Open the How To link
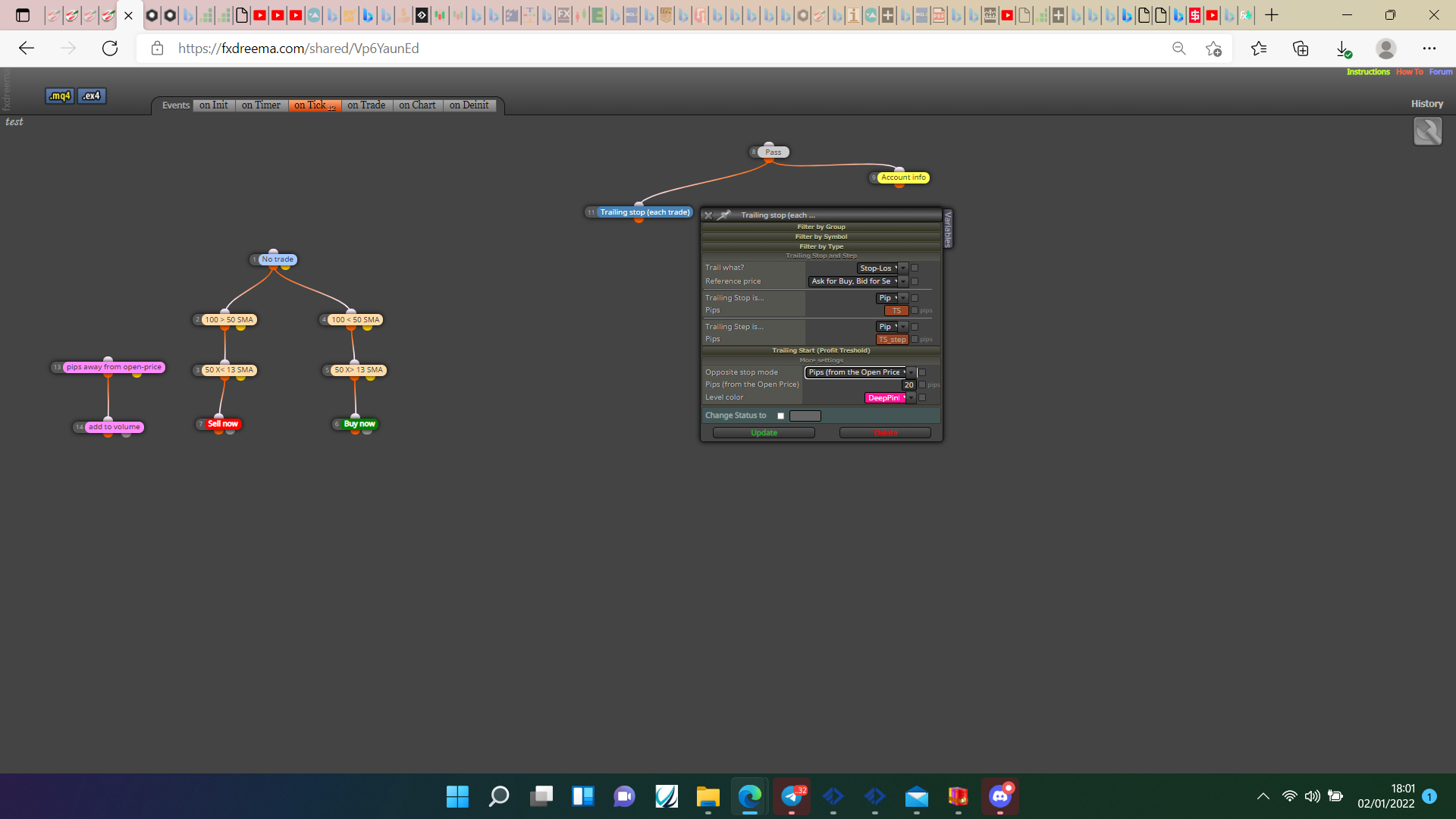 [x=1409, y=72]
